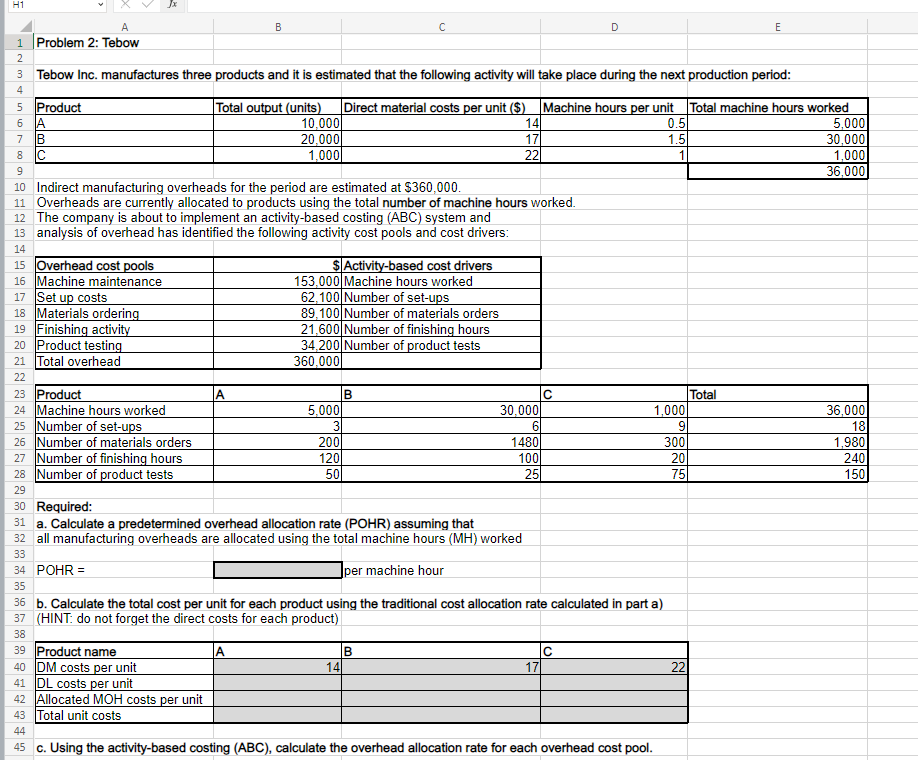Select the gray POHR answer box
This screenshot has width=918, height=760.
pyautogui.click(x=275, y=569)
